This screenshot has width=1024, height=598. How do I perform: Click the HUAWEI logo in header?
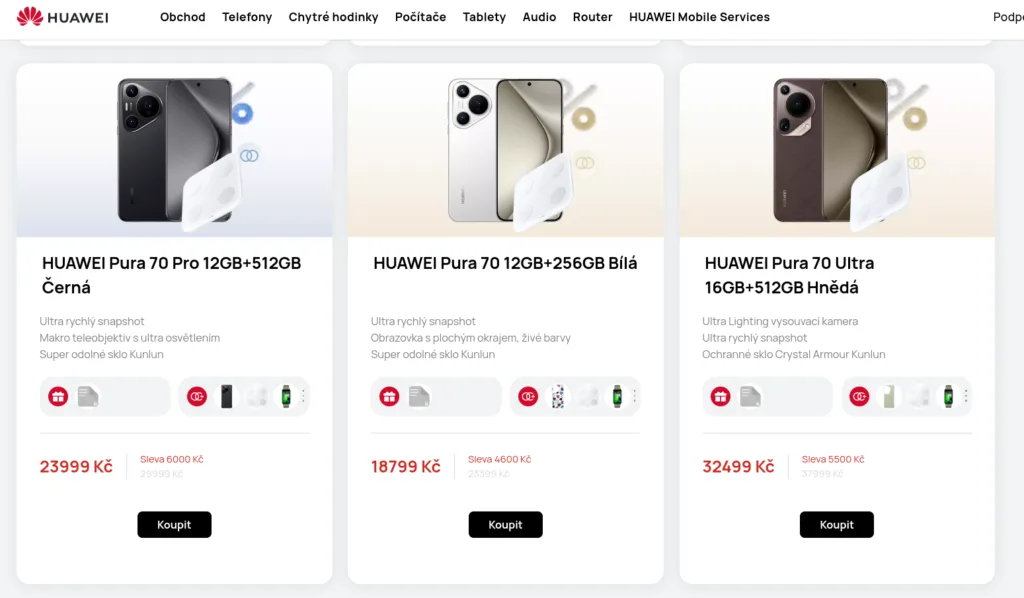(62, 17)
